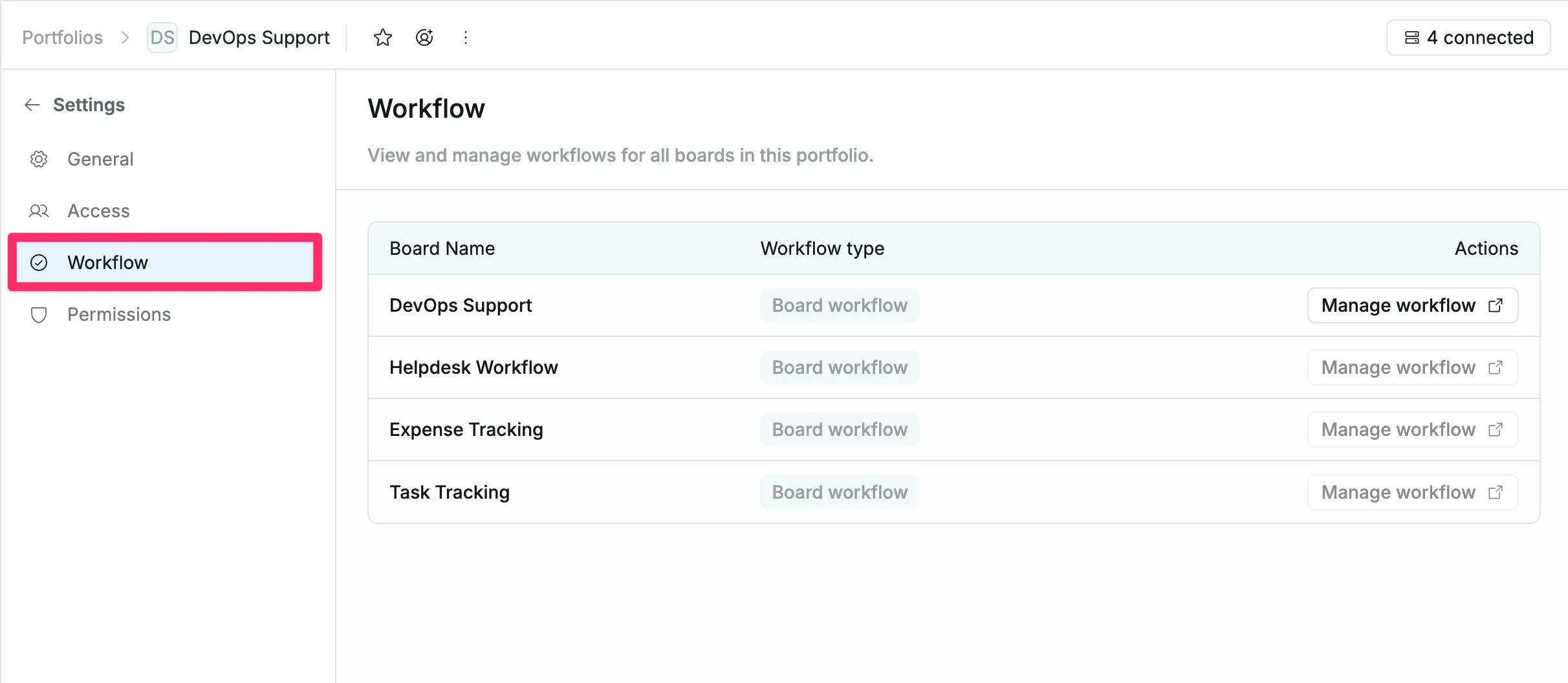
Task: Click the back arrow next to Settings
Action: tap(32, 105)
